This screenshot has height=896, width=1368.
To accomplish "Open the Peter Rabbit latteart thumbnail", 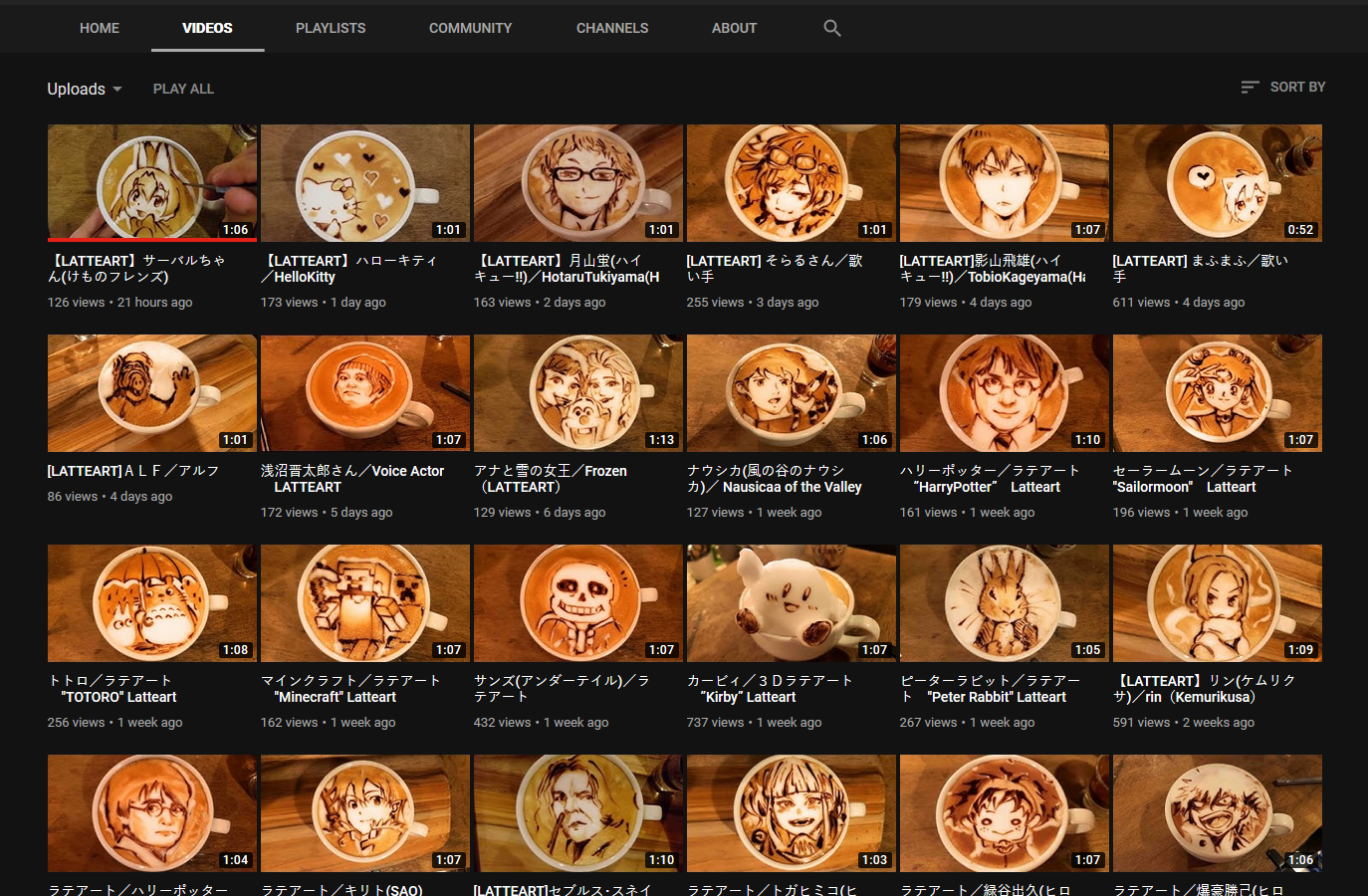I will [1004, 603].
